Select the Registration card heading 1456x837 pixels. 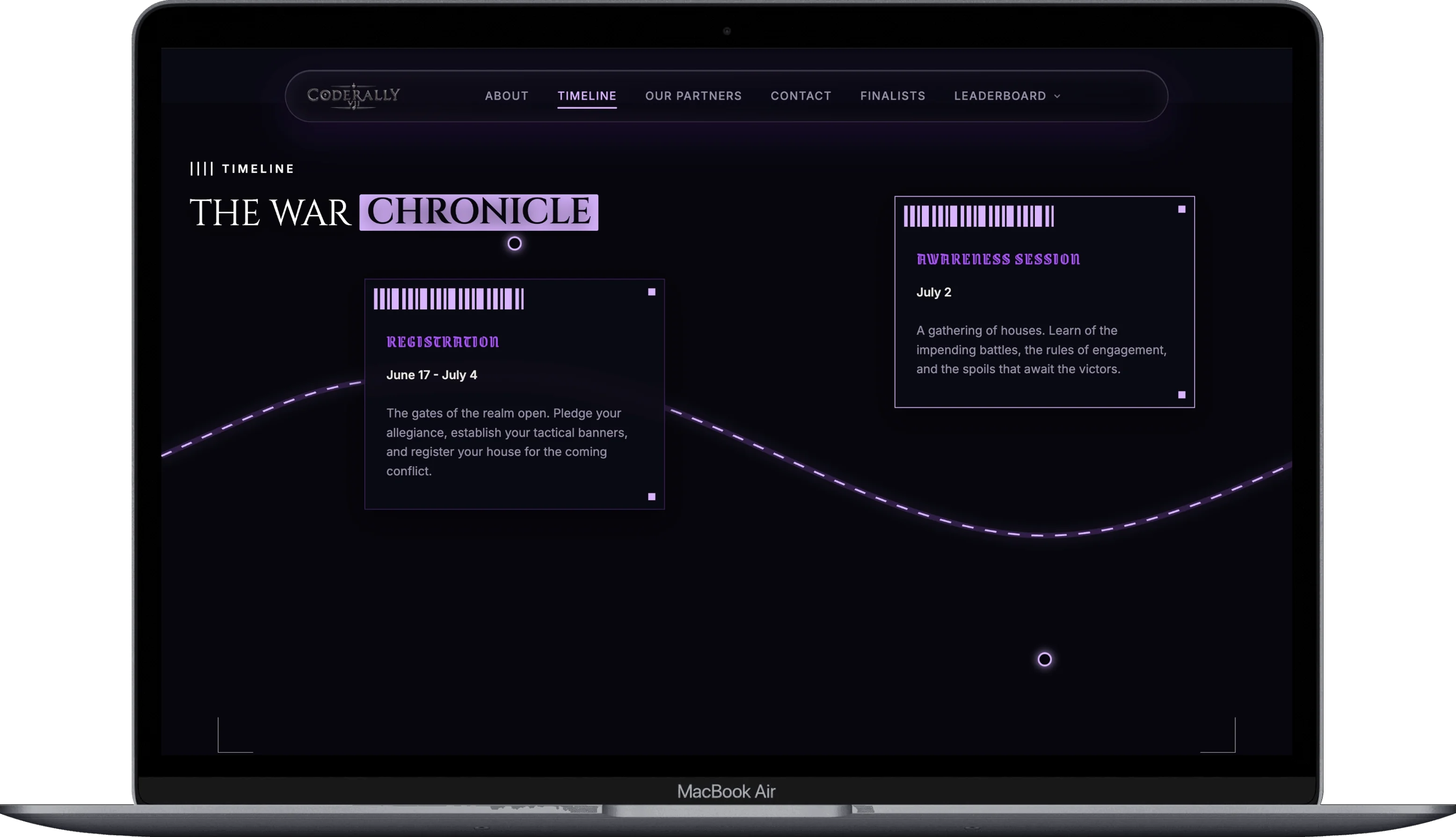pyautogui.click(x=443, y=342)
